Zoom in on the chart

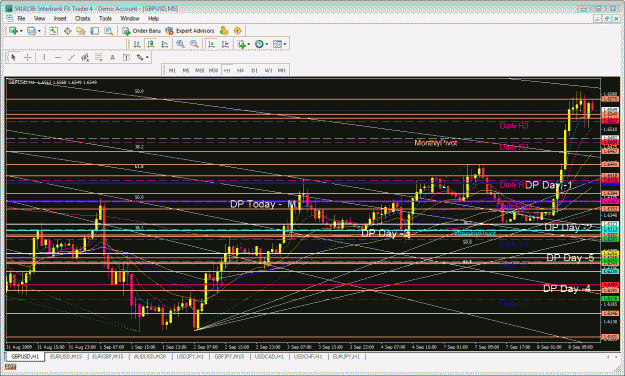(181, 44)
